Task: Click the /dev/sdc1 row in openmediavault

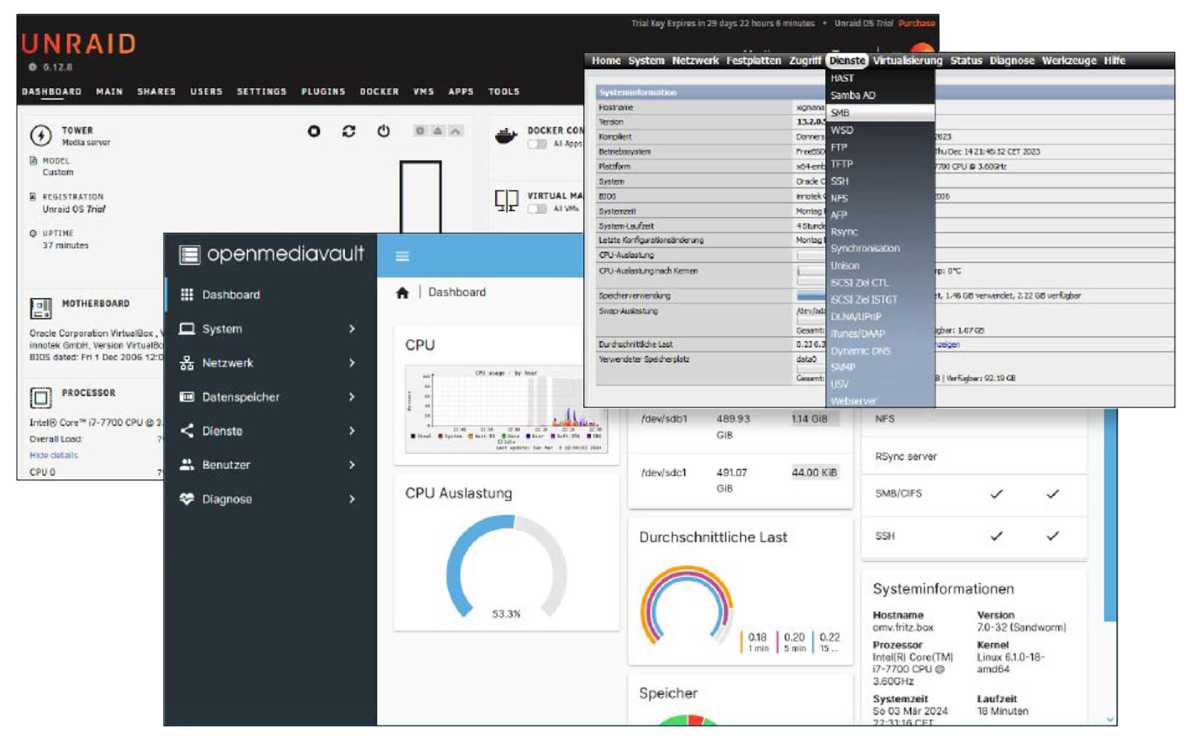Action: 739,480
